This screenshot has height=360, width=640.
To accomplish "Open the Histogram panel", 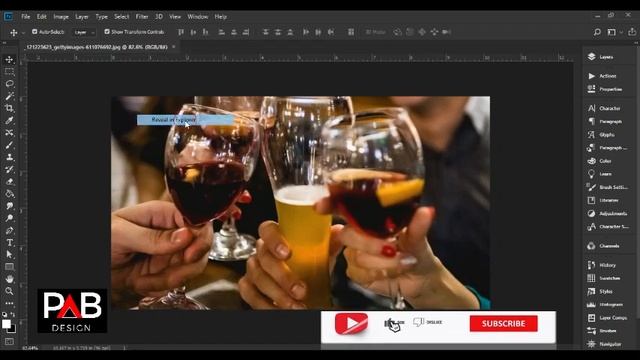I will 605,304.
